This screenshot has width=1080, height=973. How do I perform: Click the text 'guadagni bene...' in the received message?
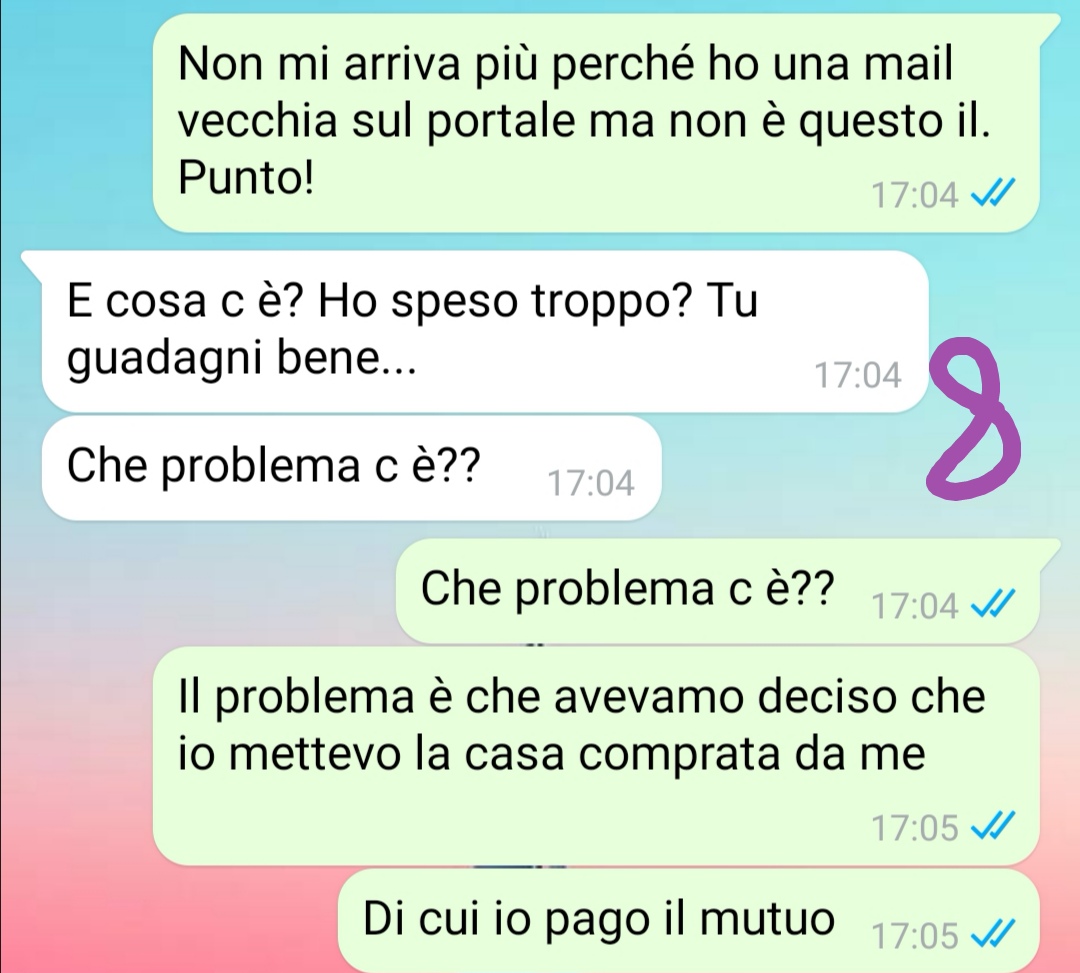point(242,359)
